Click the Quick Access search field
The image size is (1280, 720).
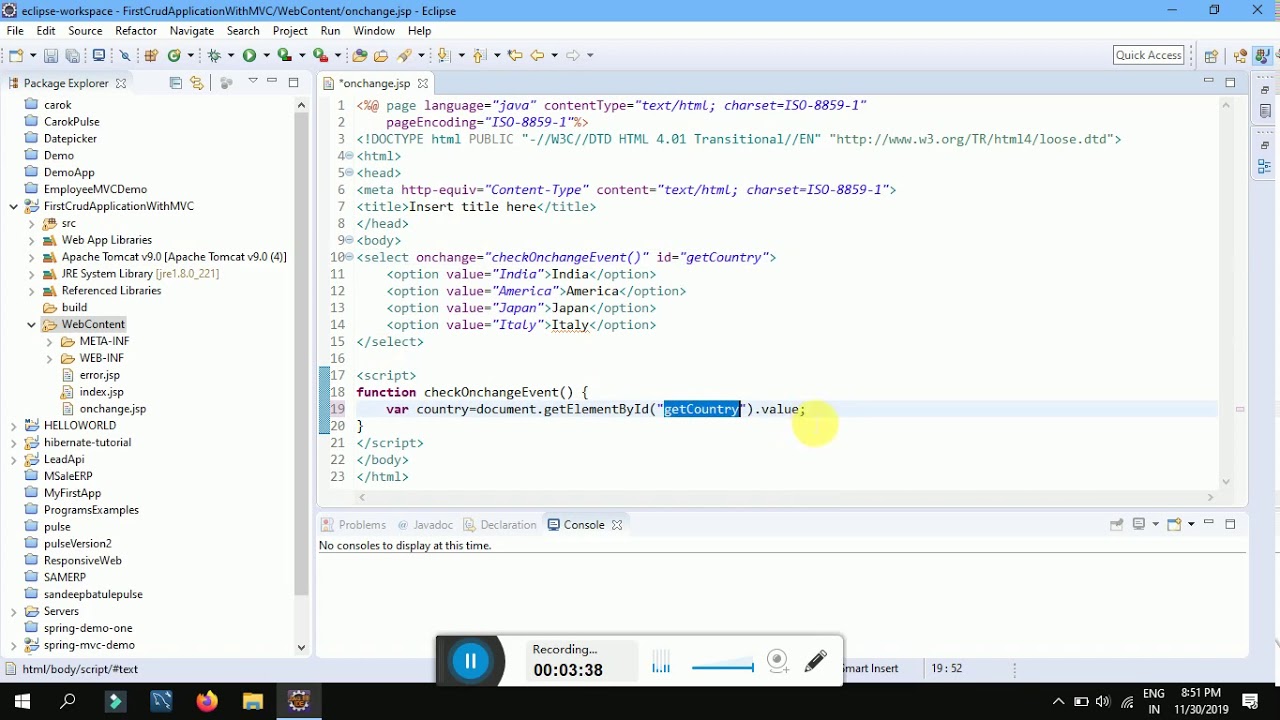[x=1149, y=55]
